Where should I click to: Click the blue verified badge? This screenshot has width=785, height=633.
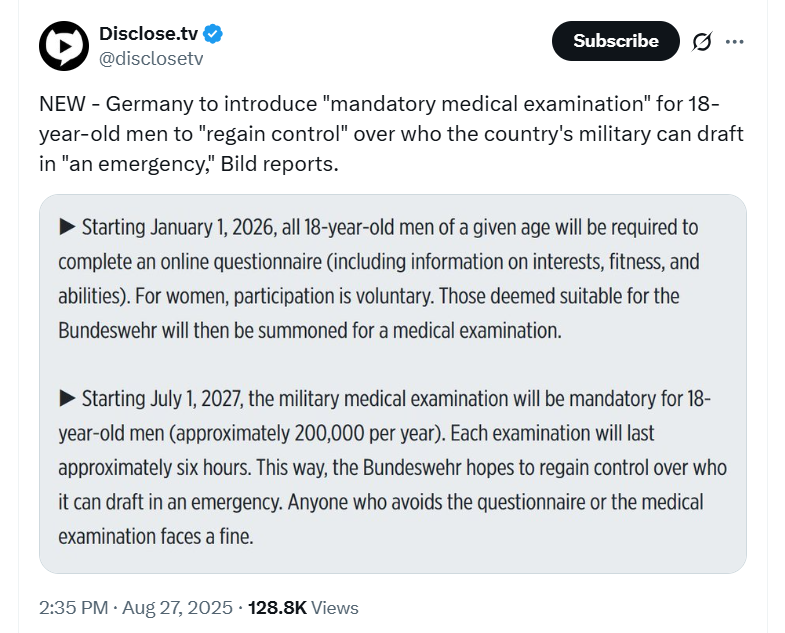coord(213,34)
